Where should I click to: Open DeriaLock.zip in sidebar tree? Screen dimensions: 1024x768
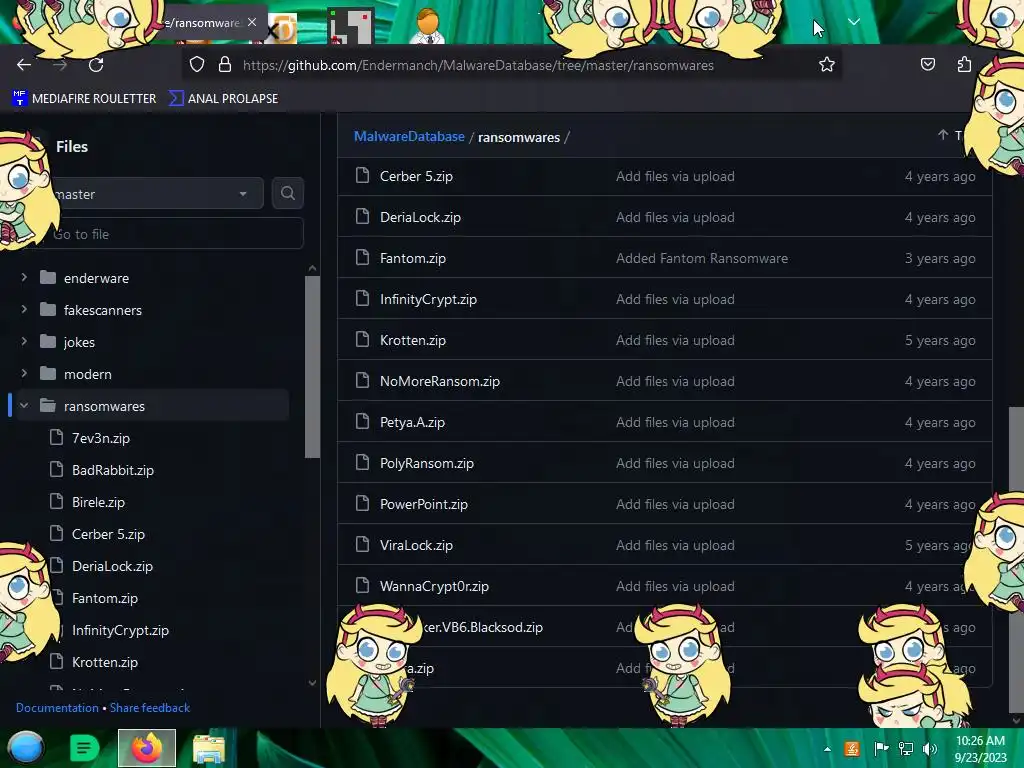click(112, 566)
